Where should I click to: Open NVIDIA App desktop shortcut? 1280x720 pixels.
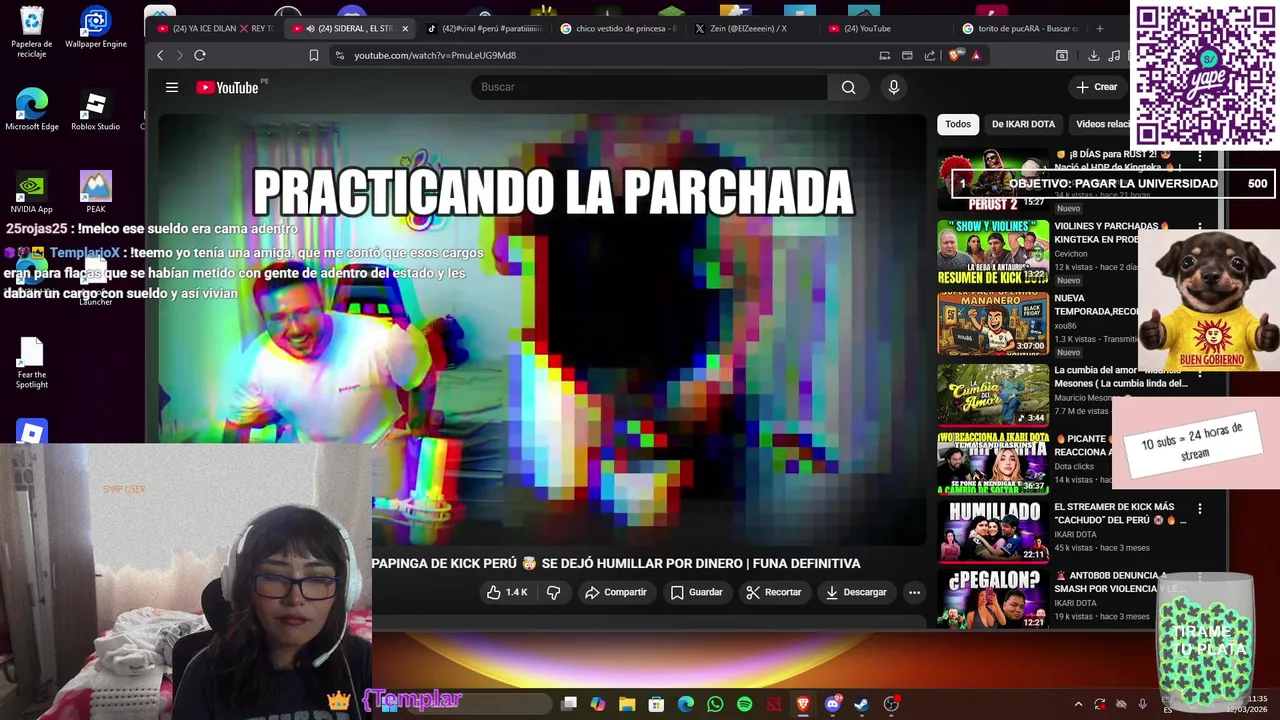(x=32, y=193)
